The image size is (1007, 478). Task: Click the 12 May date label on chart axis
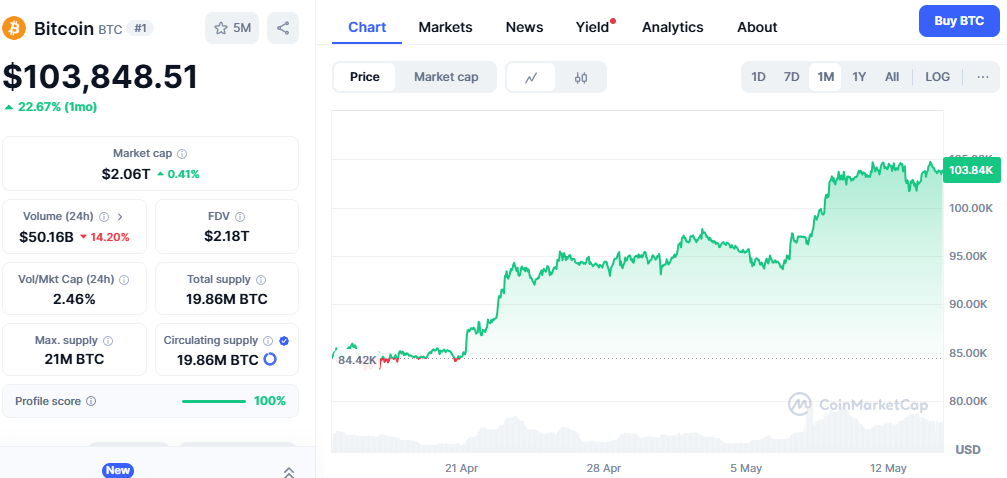[x=887, y=468]
